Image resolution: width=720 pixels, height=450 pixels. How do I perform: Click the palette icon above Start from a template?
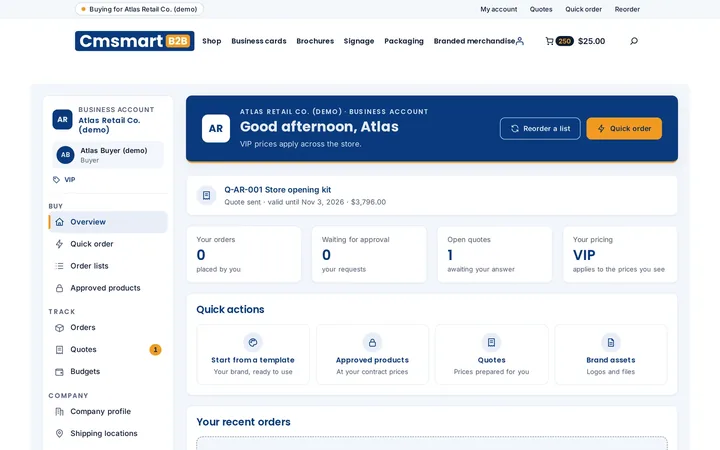253,342
